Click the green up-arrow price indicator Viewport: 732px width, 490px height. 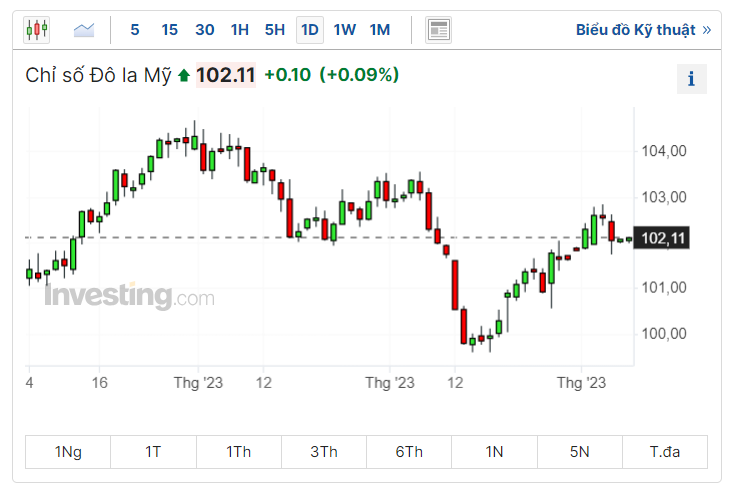183,75
